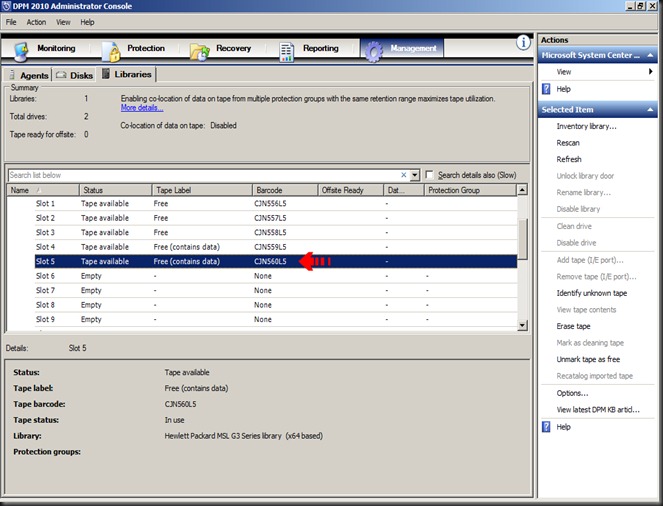Click the list scrollbar up arrow
Image resolution: width=663 pixels, height=506 pixels.
point(522,190)
